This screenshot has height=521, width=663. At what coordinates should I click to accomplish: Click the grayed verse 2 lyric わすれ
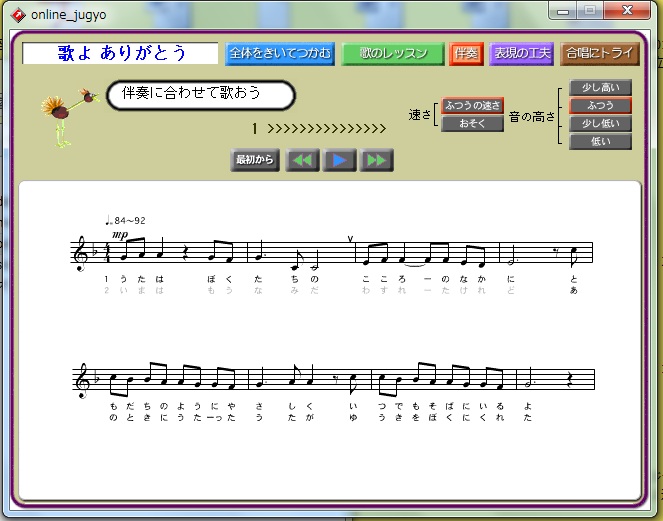point(384,291)
